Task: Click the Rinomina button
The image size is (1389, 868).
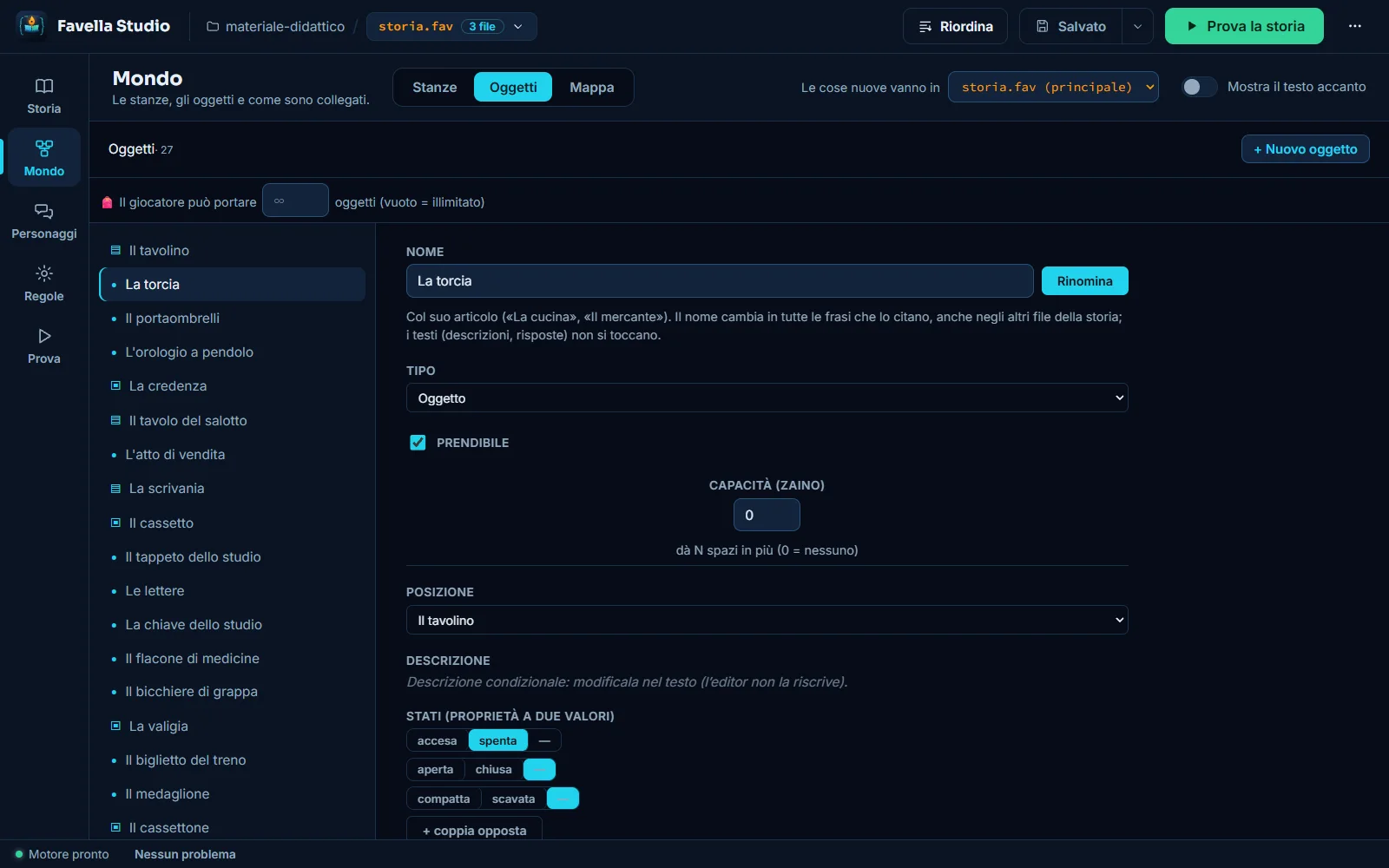Action: pyautogui.click(x=1084, y=281)
